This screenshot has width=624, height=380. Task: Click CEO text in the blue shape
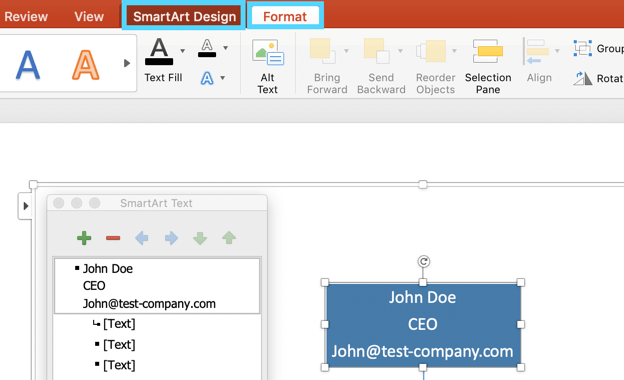[x=422, y=324]
